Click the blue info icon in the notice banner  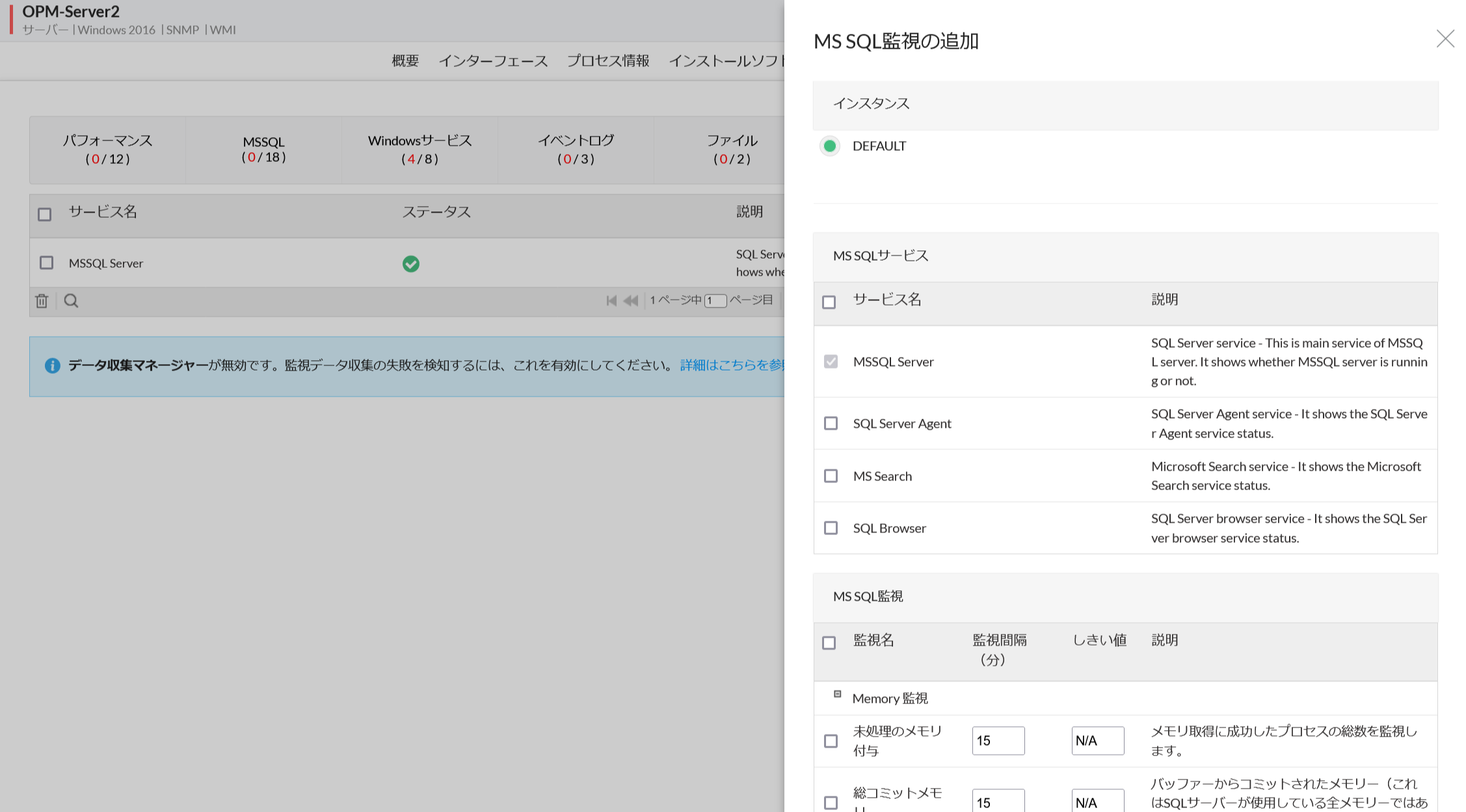click(x=52, y=365)
